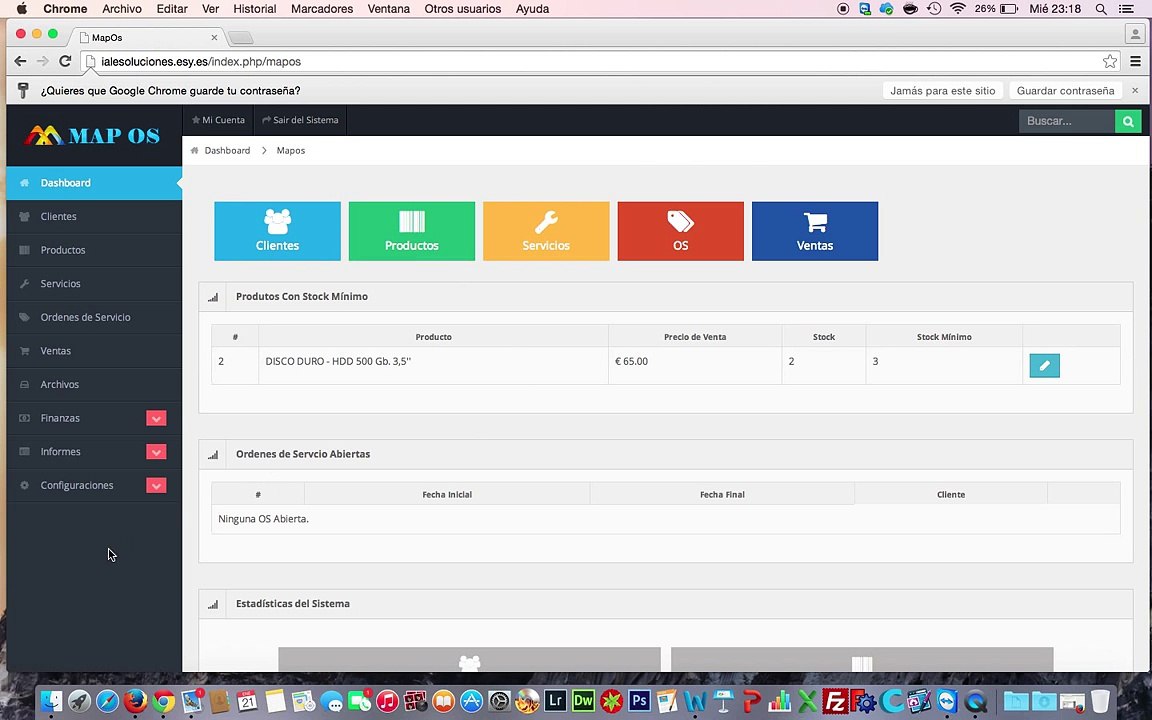The height and width of the screenshot is (720, 1152).
Task: Click the edit pencil for DISCO DURO product
Action: point(1044,365)
